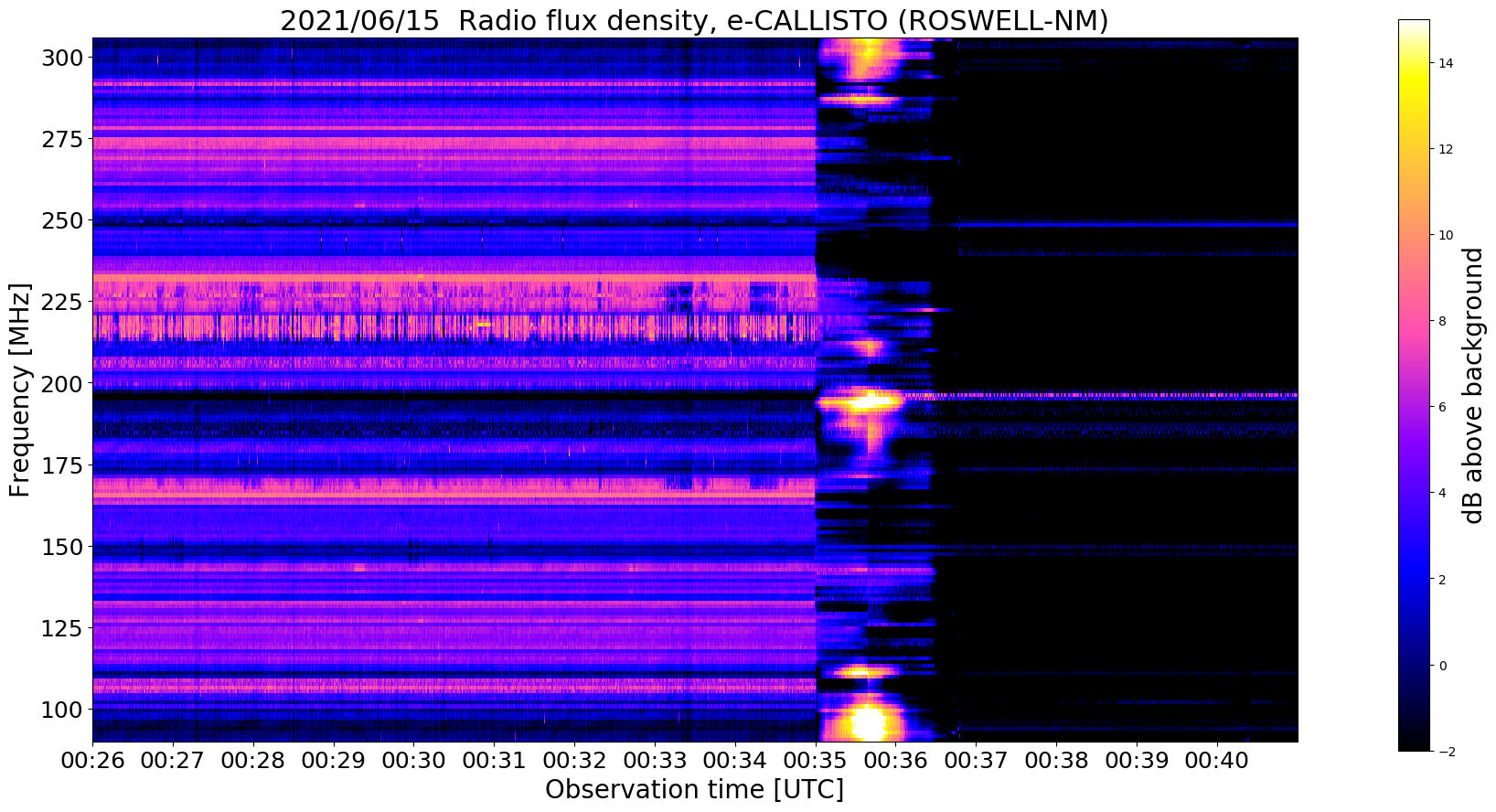1496x812 pixels.
Task: Click the 00:36 time tick label
Action: (x=896, y=761)
